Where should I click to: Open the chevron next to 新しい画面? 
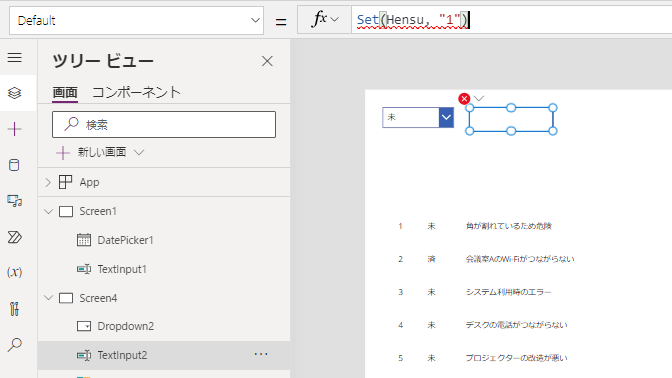pos(139,152)
